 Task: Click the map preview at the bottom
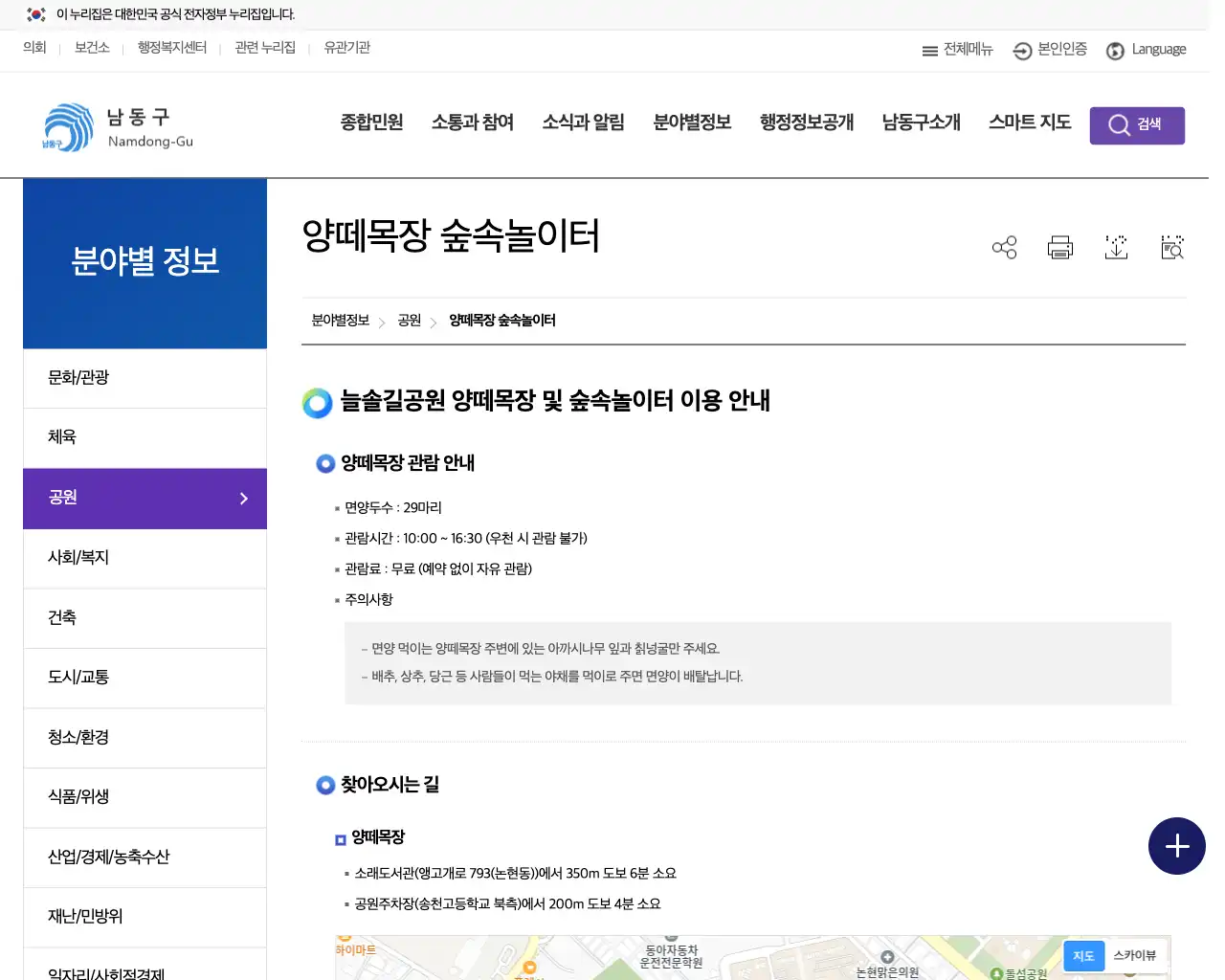click(670, 957)
